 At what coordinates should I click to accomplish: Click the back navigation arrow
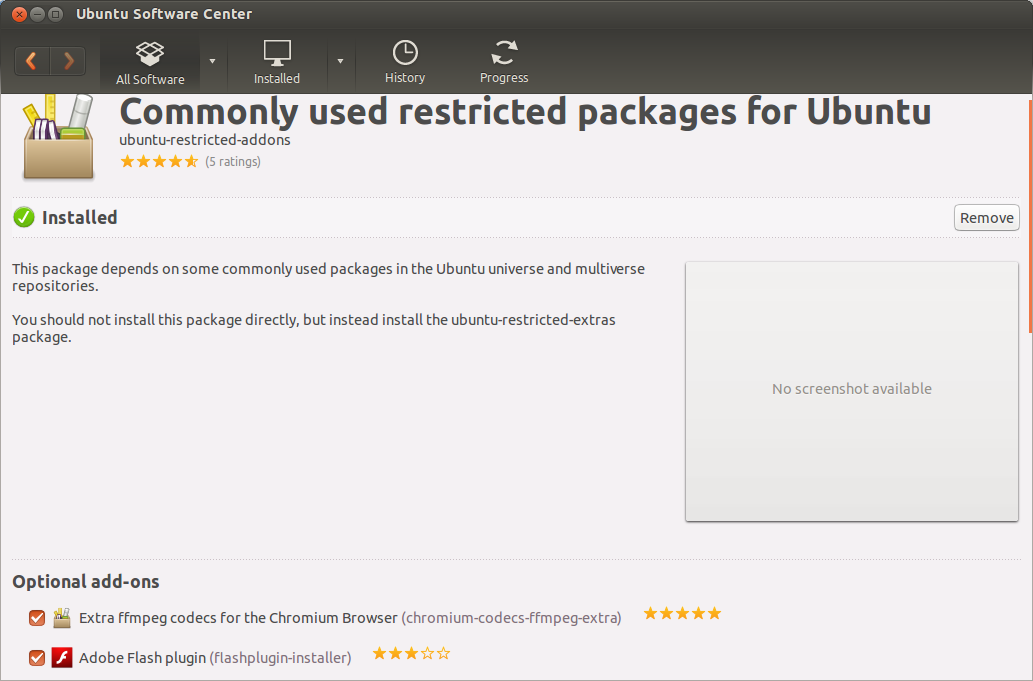pos(32,61)
